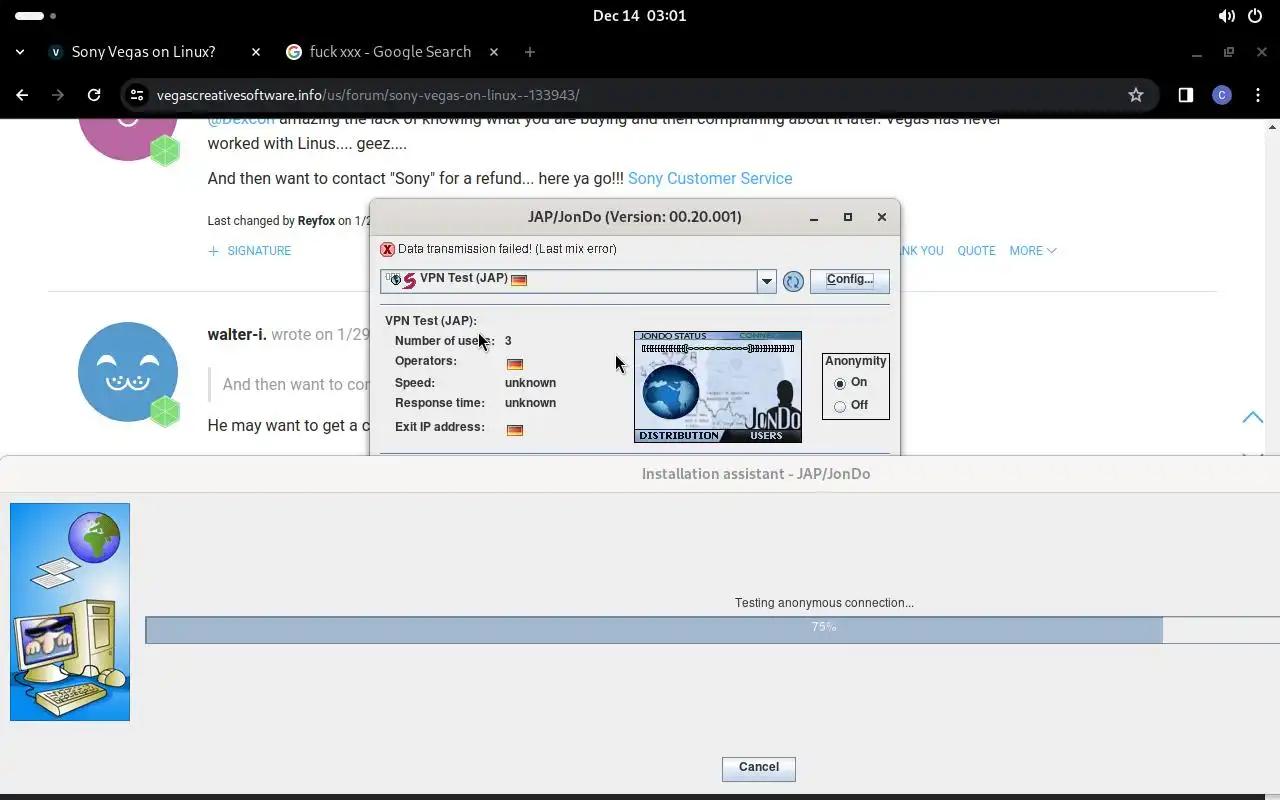Open JAP Config button
The width and height of the screenshot is (1280, 800).
pyautogui.click(x=849, y=280)
